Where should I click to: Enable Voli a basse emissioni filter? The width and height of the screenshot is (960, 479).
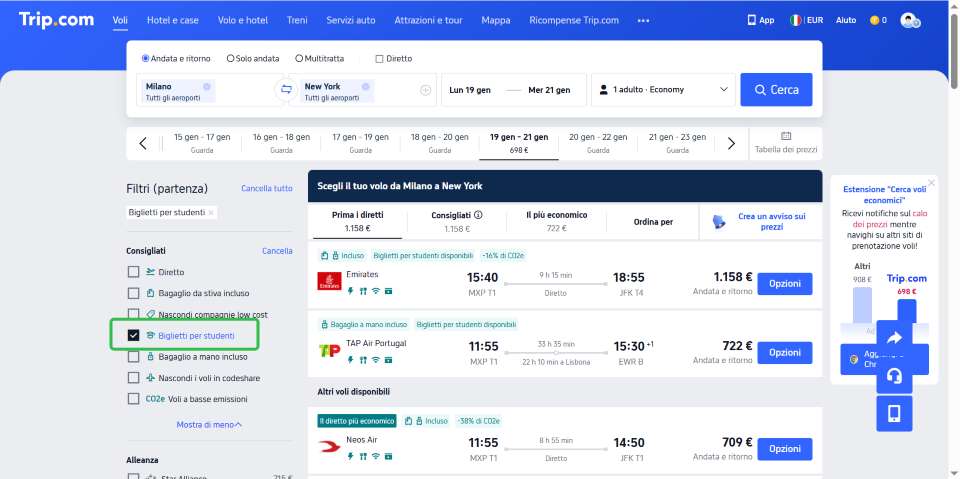133,399
